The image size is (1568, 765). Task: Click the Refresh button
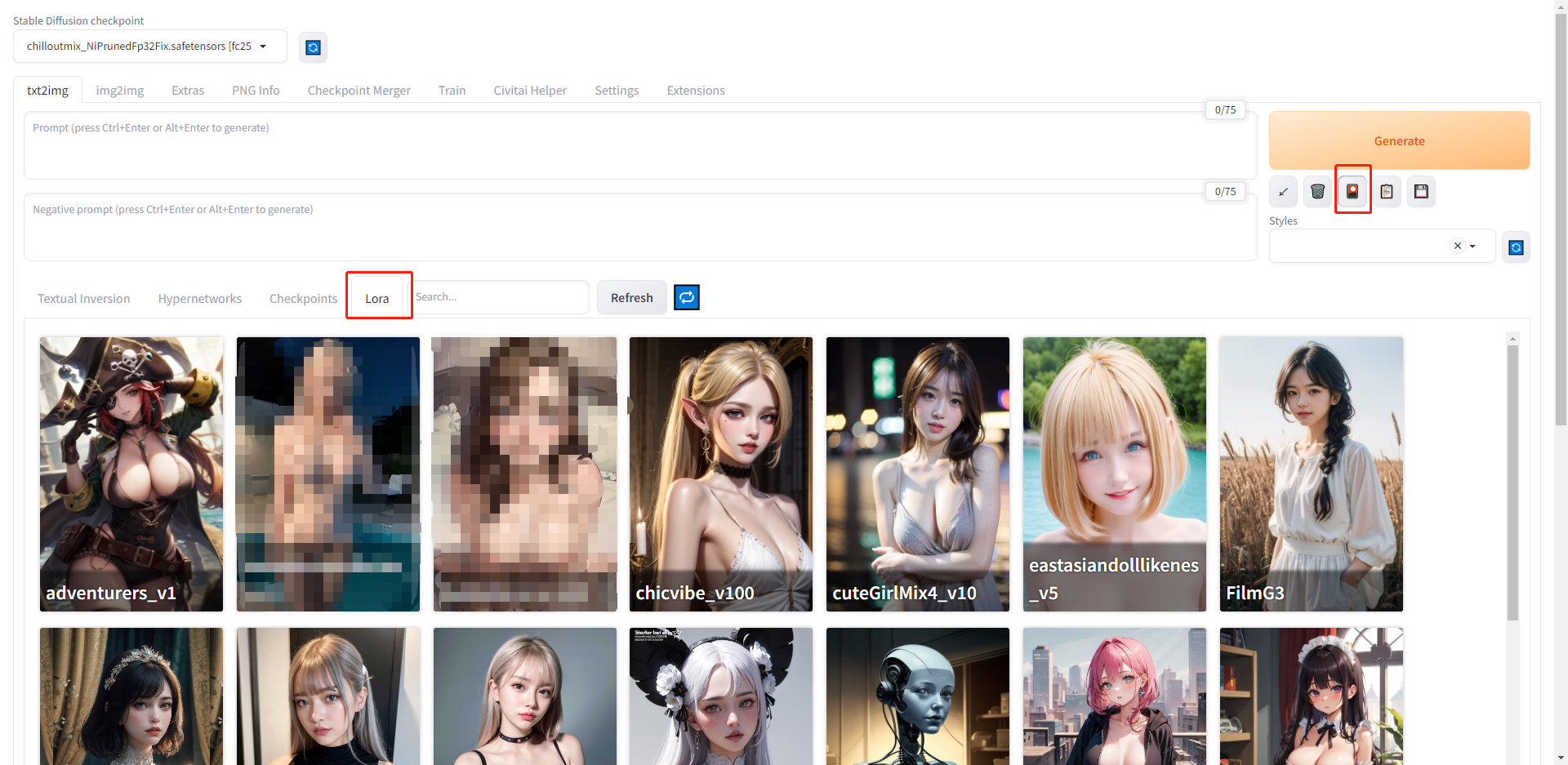coord(631,298)
